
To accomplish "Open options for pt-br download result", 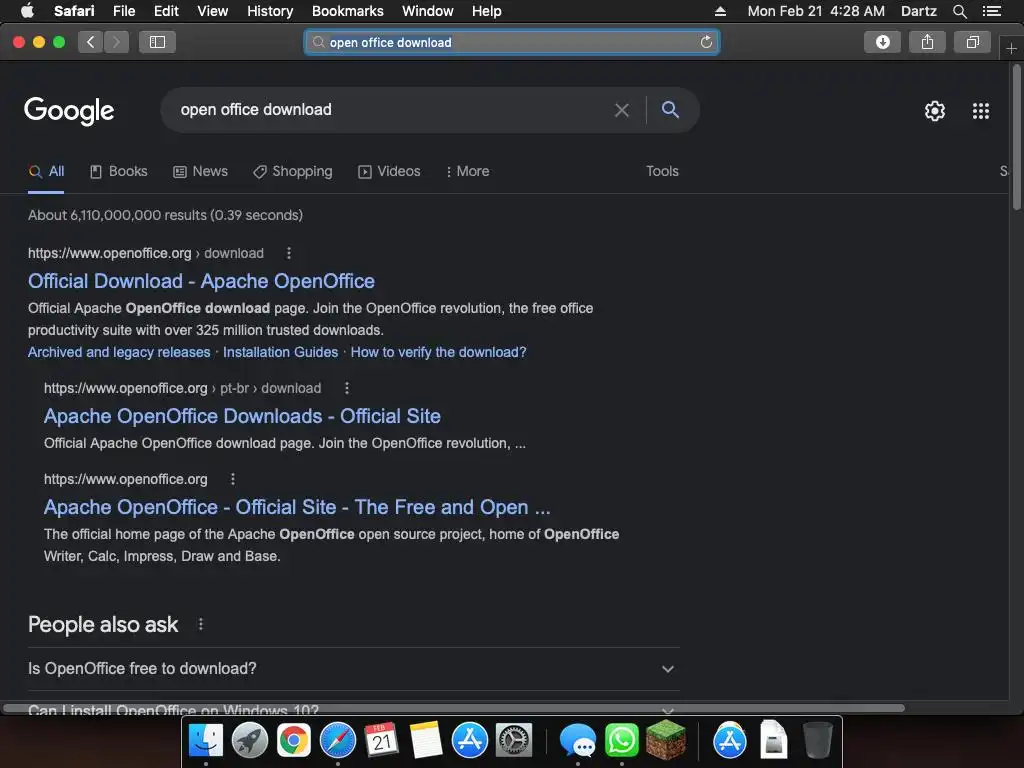I will click(x=347, y=389).
